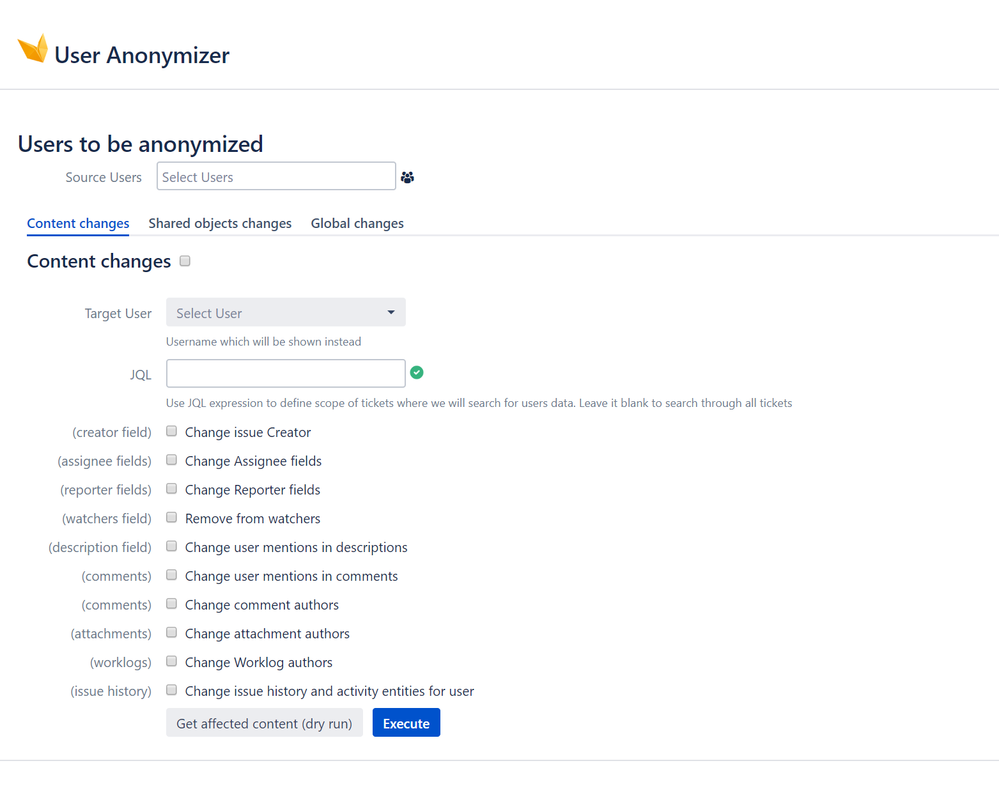Viewport: 999px width, 796px height.
Task: Click the "Username which will be shown instead" hint
Action: tap(264, 342)
